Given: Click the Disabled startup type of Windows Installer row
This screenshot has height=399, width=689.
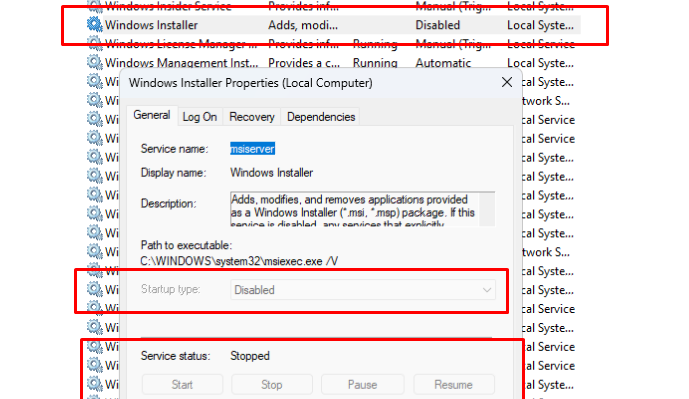Looking at the screenshot, I should (438, 25).
